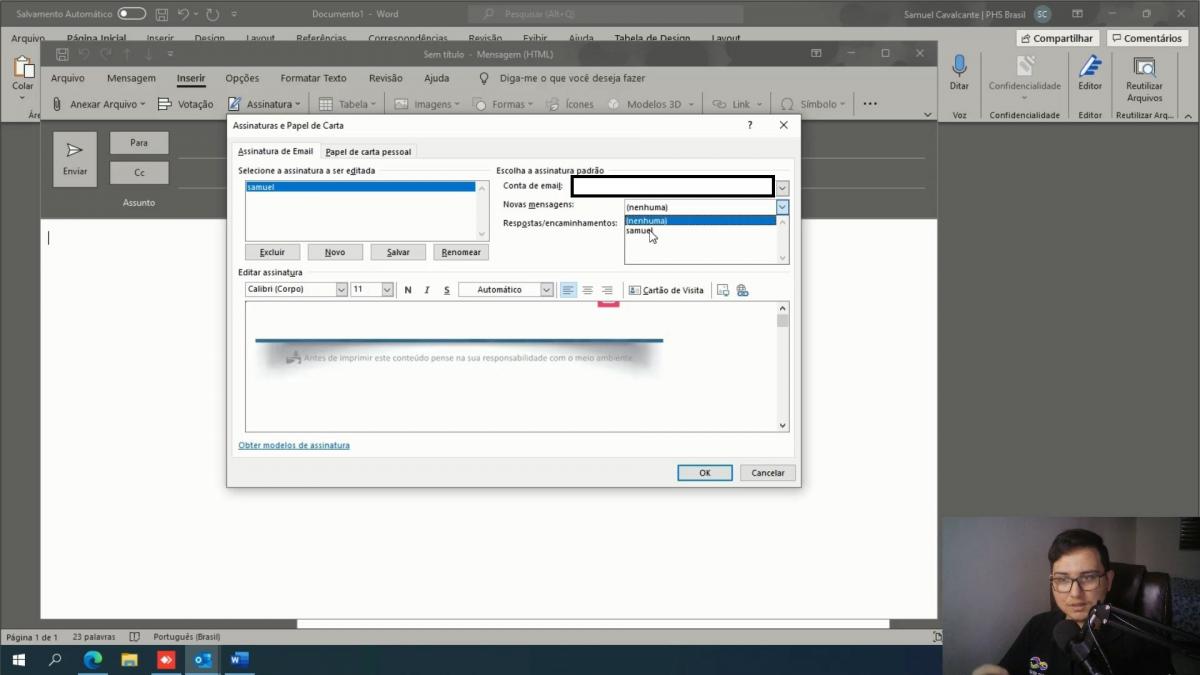Click Bold (N) in signature editor
Image resolution: width=1200 pixels, height=675 pixels.
(x=408, y=290)
